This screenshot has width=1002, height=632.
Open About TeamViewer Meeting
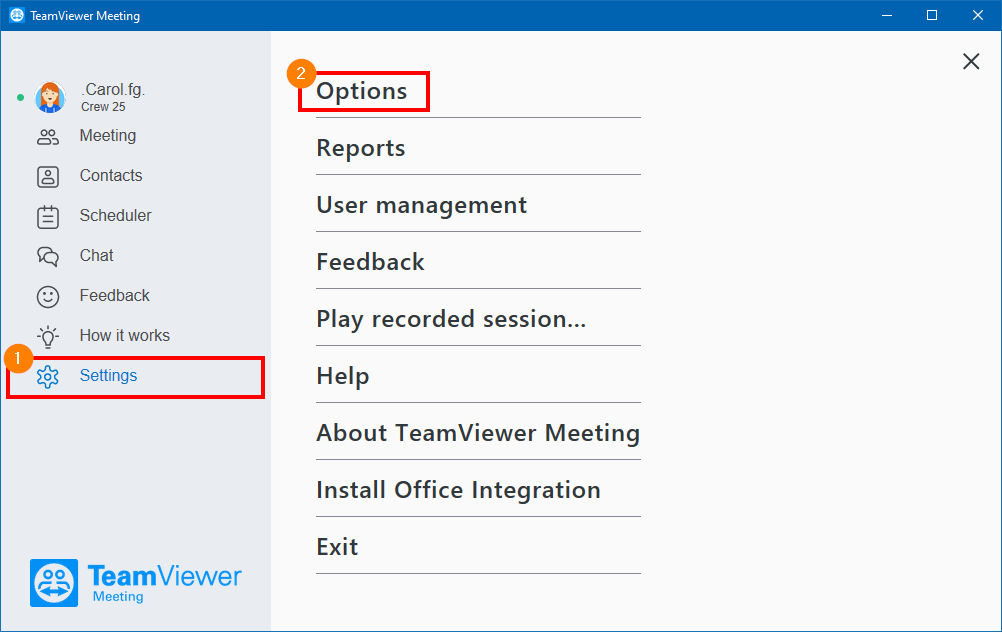pos(478,433)
